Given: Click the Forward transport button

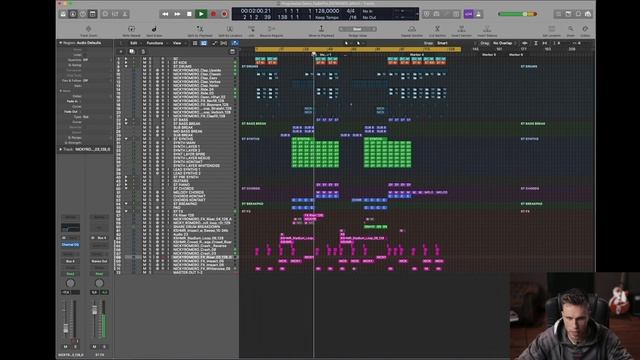Looking at the screenshot, I should pos(177,14).
